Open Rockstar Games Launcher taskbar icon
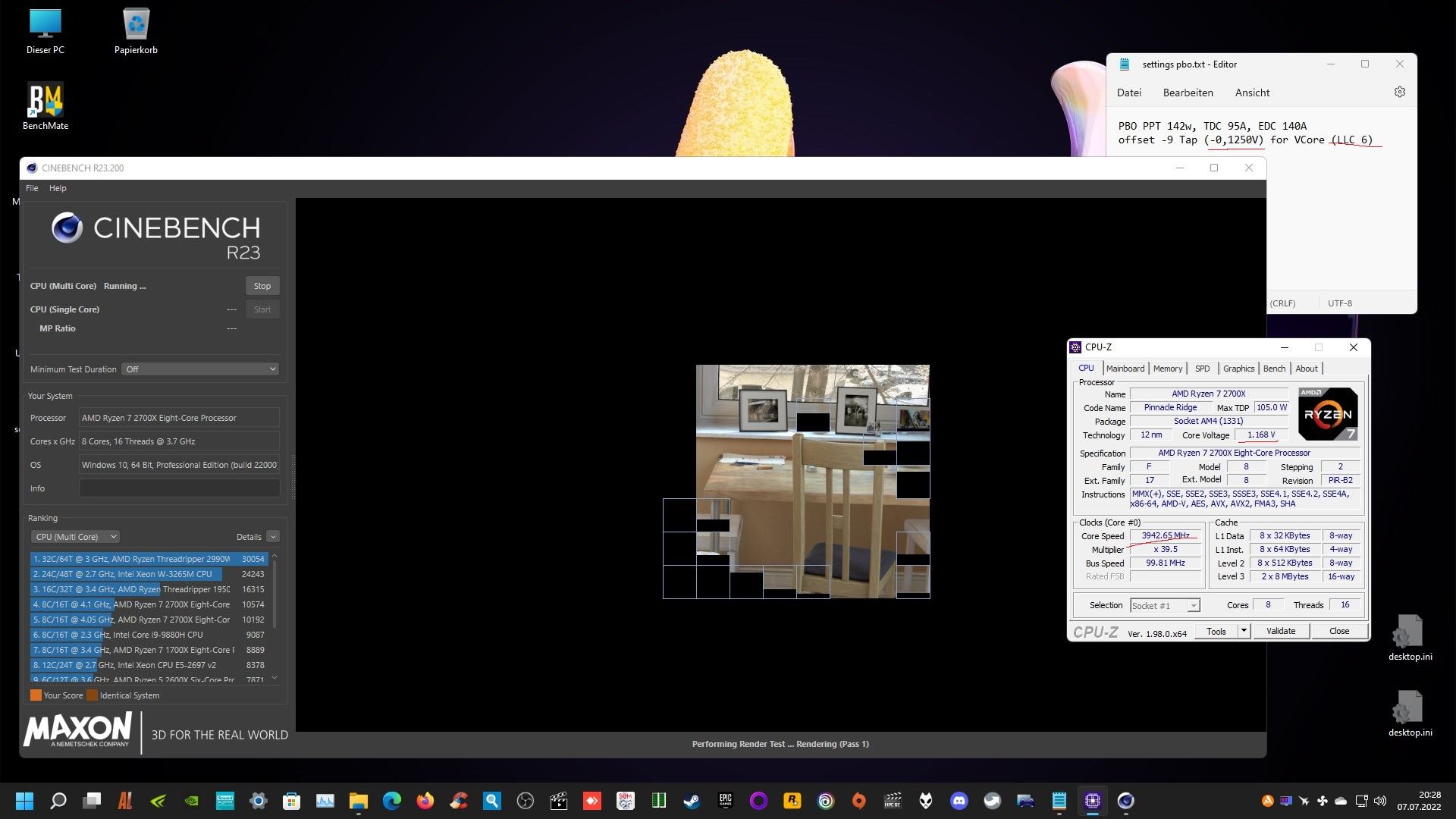Screen dimensions: 1456x819 (792, 801)
